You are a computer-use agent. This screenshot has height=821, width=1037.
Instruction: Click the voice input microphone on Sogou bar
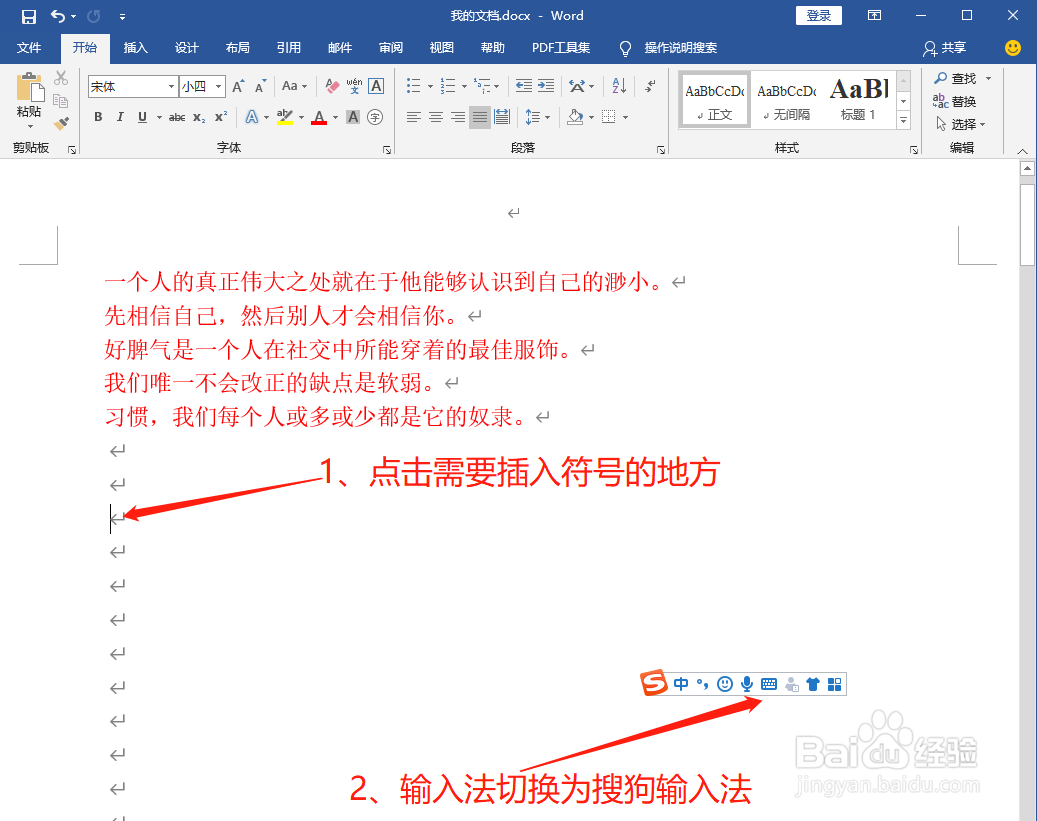[x=747, y=683]
